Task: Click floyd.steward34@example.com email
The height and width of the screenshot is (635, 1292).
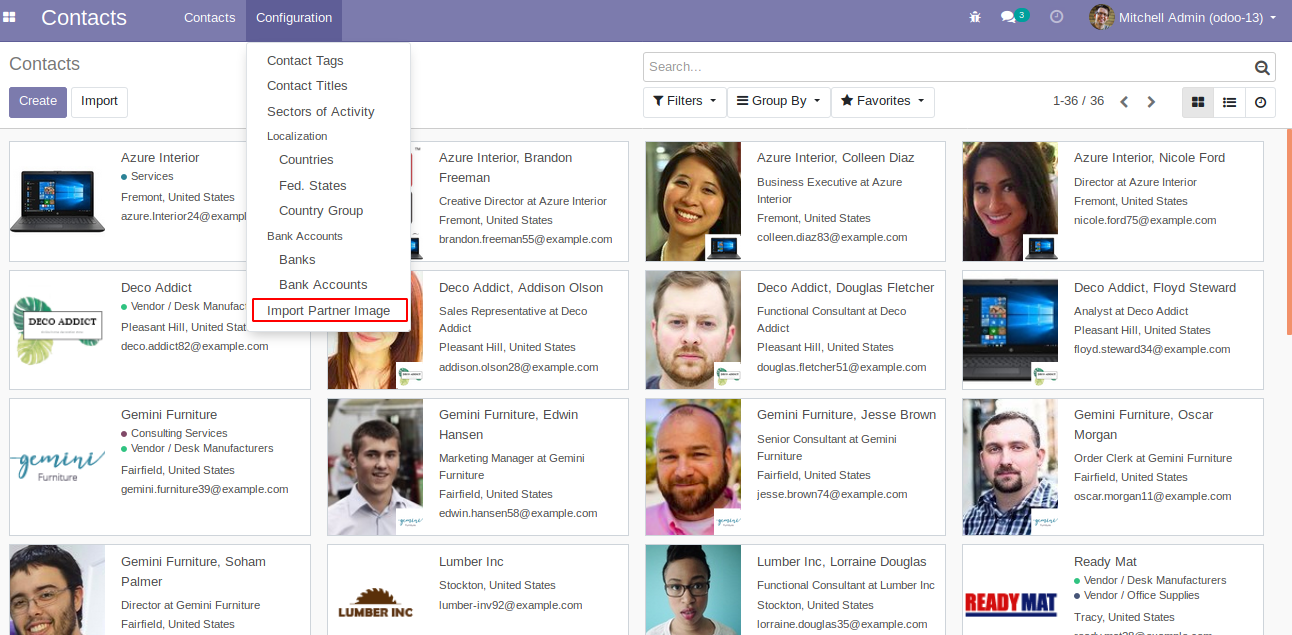Action: pos(1152,349)
